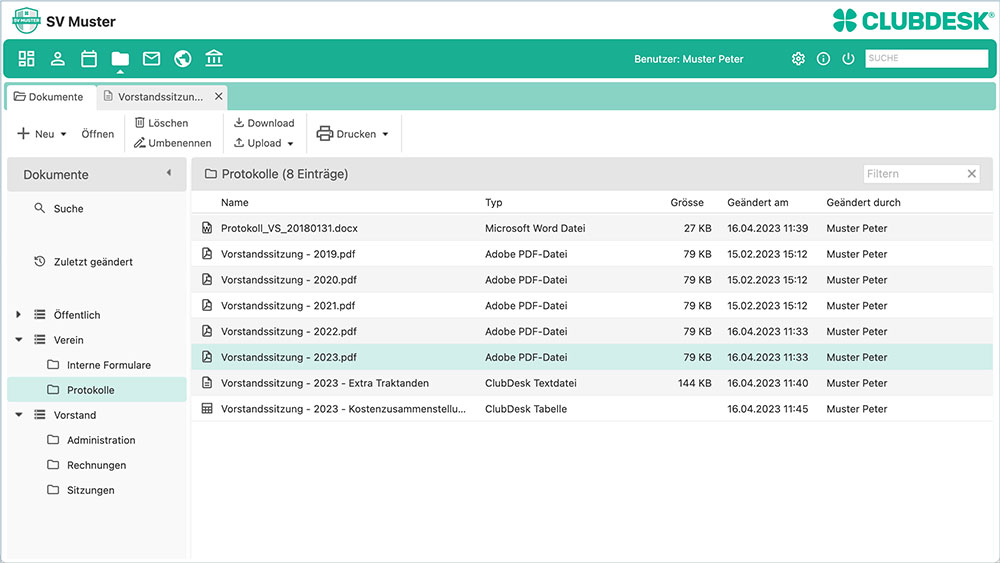The height and width of the screenshot is (563, 1000).
Task: Collapse the Verein tree node
Action: pyautogui.click(x=18, y=340)
